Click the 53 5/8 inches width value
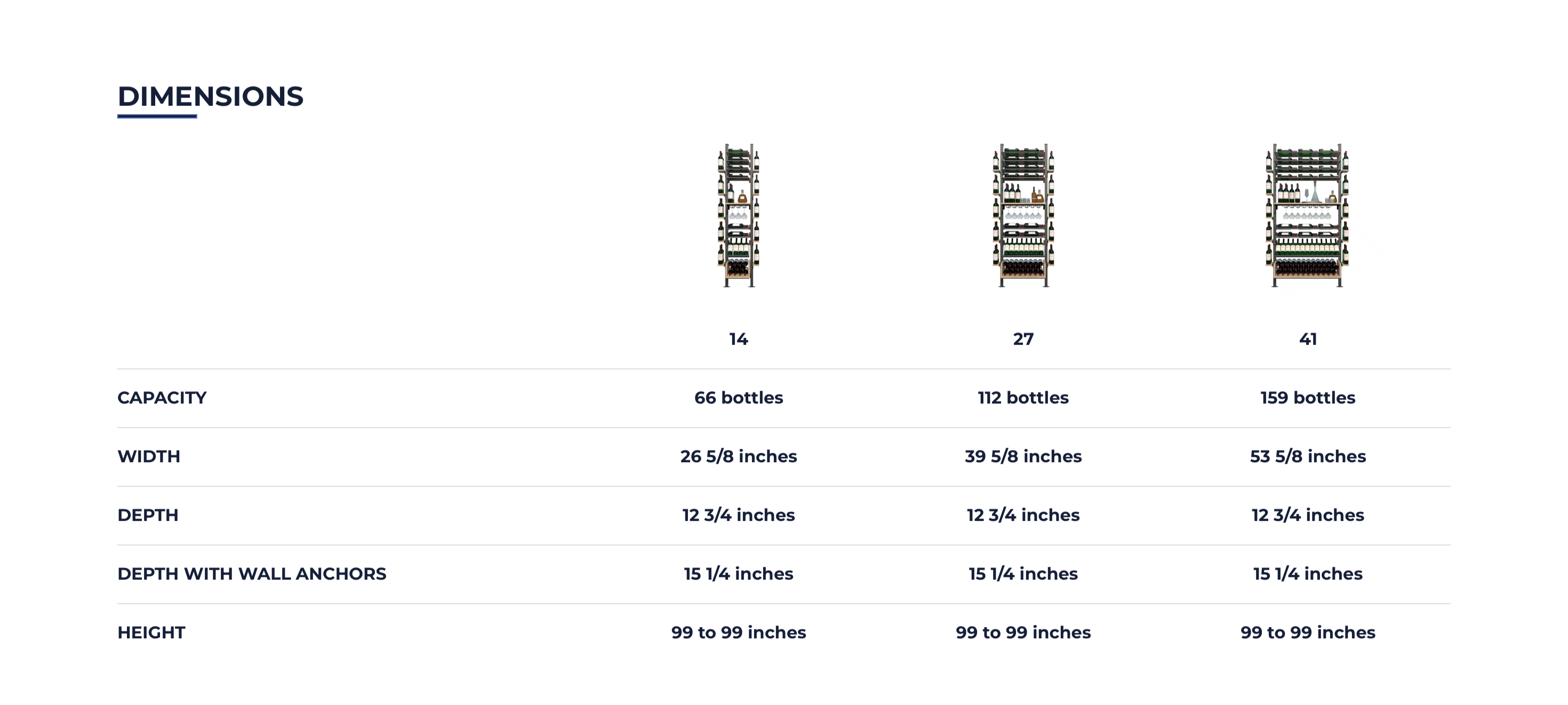Viewport: 1568px width, 705px height. pyautogui.click(x=1308, y=456)
